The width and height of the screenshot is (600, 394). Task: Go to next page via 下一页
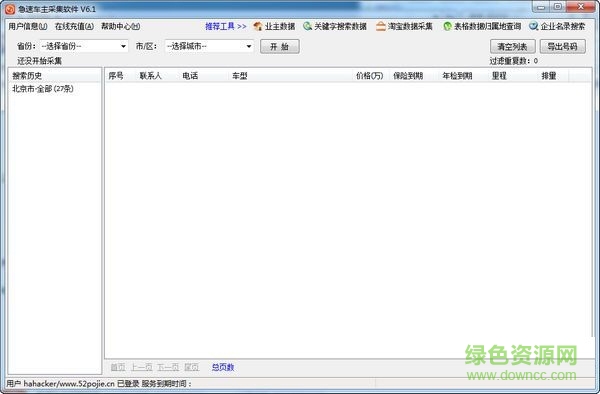[168, 367]
